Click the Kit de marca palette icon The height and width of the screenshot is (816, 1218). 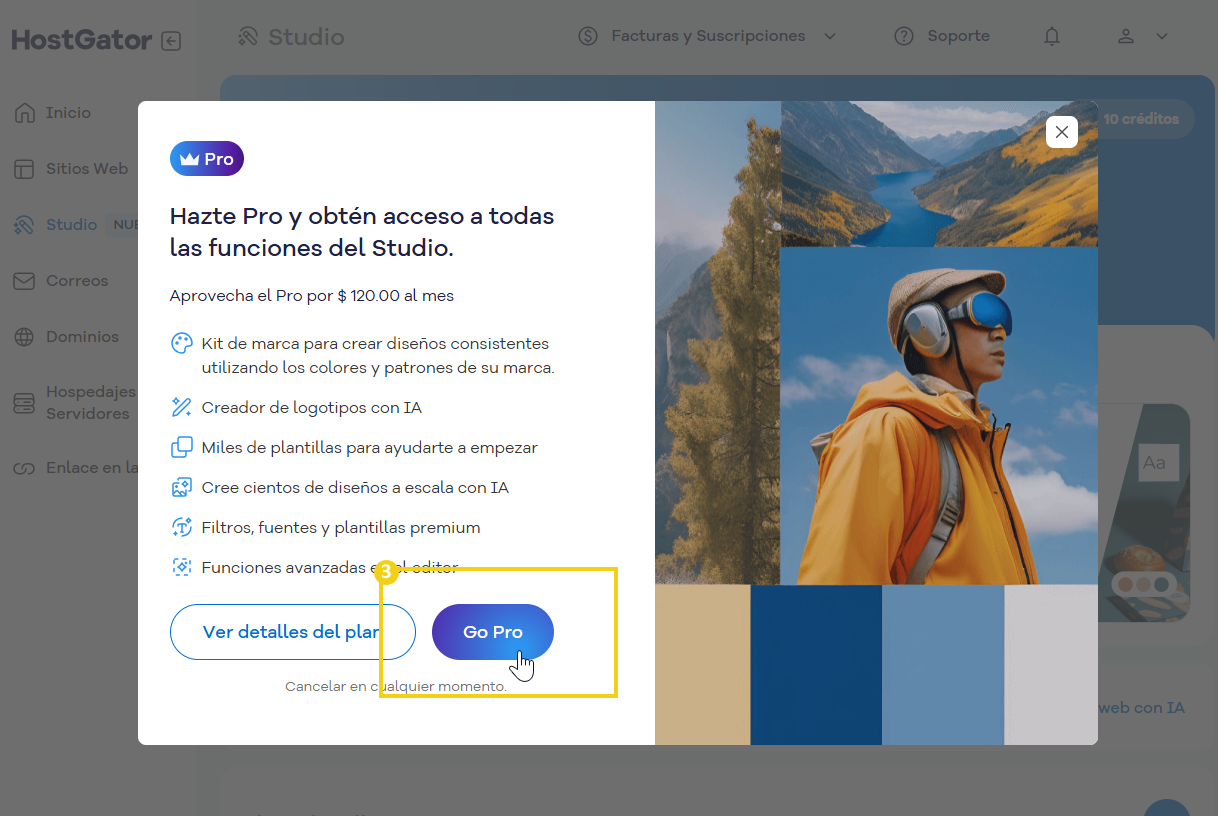(x=182, y=343)
